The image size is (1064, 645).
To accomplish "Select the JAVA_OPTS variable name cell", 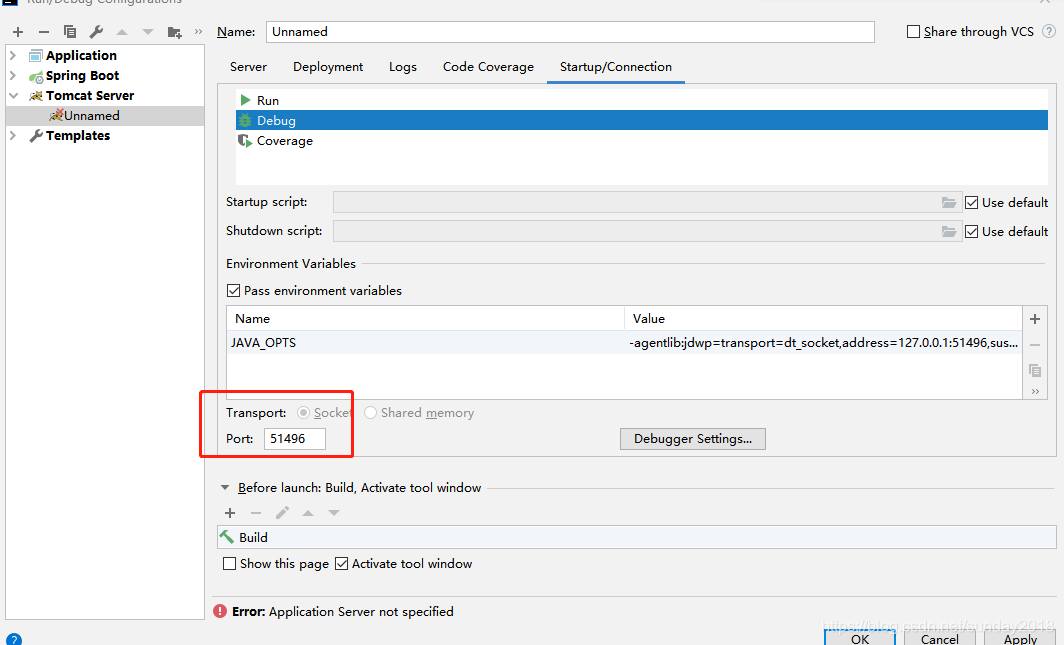I will (x=425, y=343).
